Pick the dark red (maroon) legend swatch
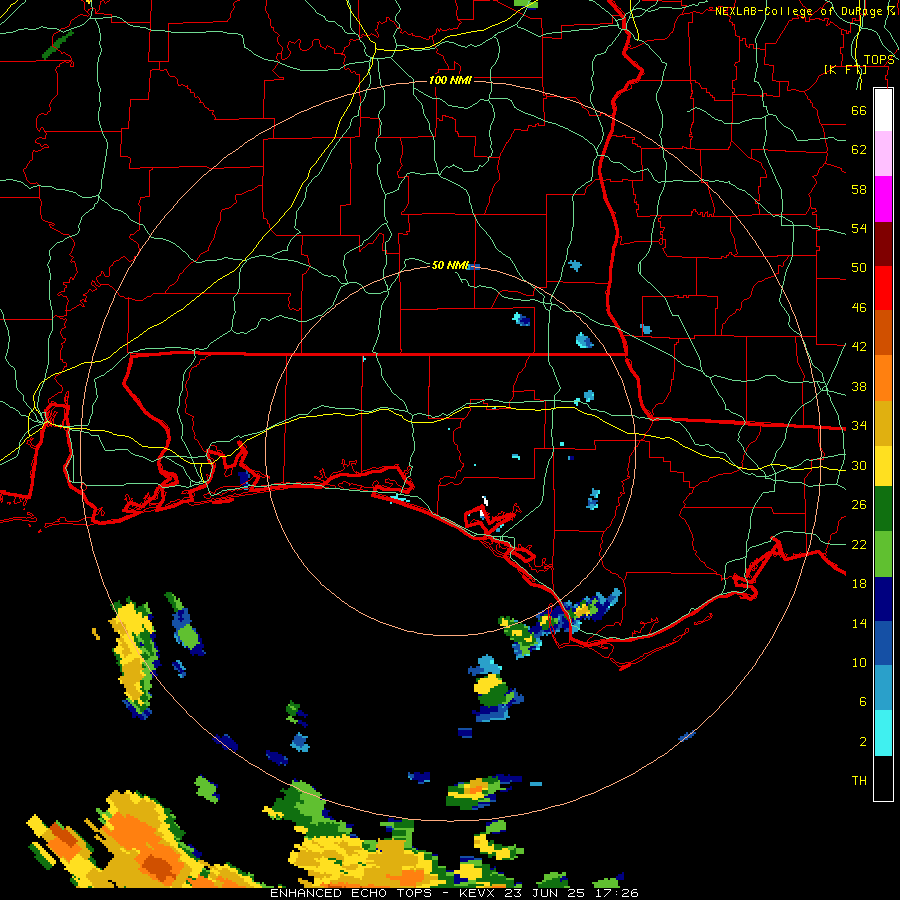The image size is (900, 900). pyautogui.click(x=883, y=243)
